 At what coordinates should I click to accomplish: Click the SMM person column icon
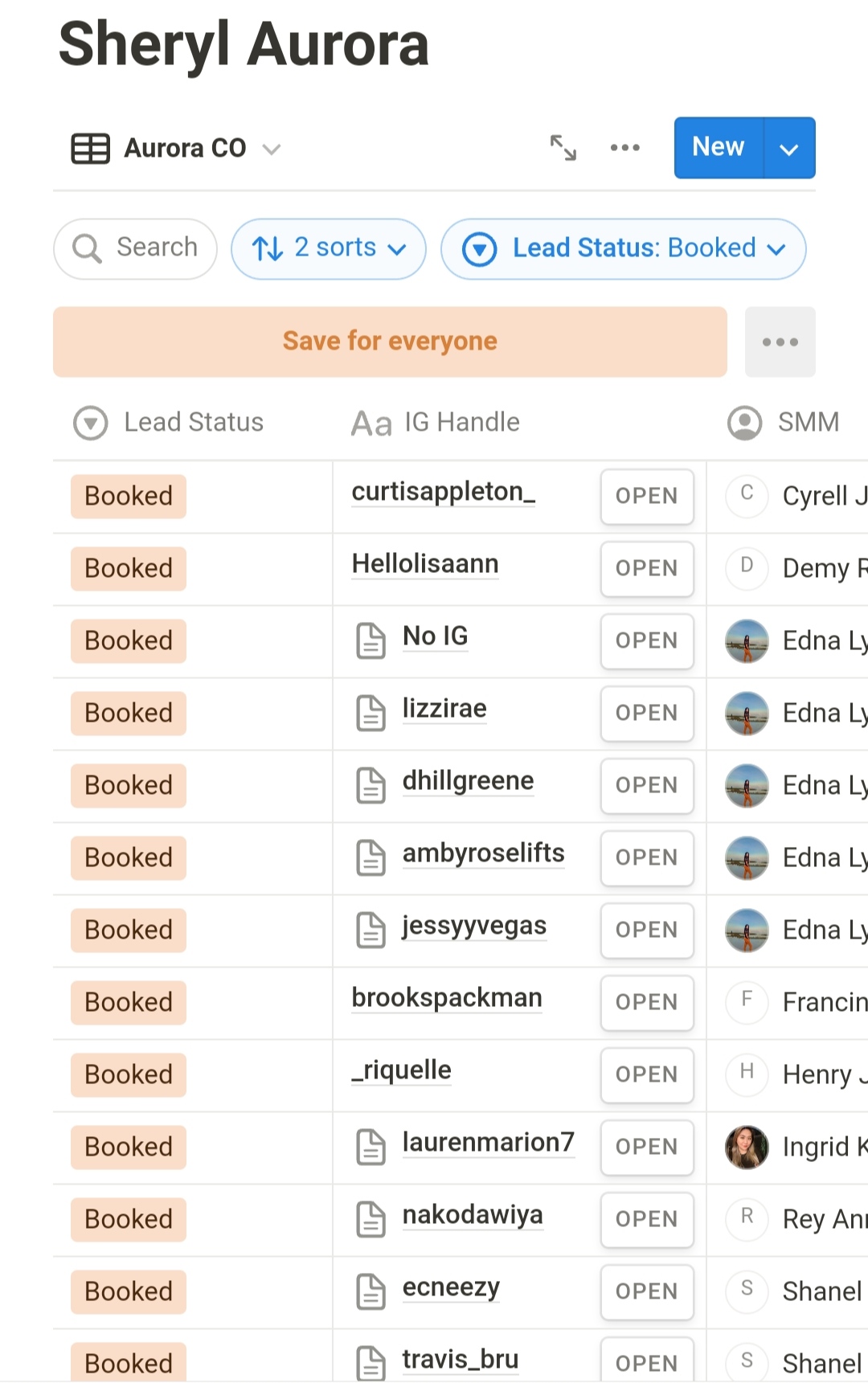coord(744,422)
